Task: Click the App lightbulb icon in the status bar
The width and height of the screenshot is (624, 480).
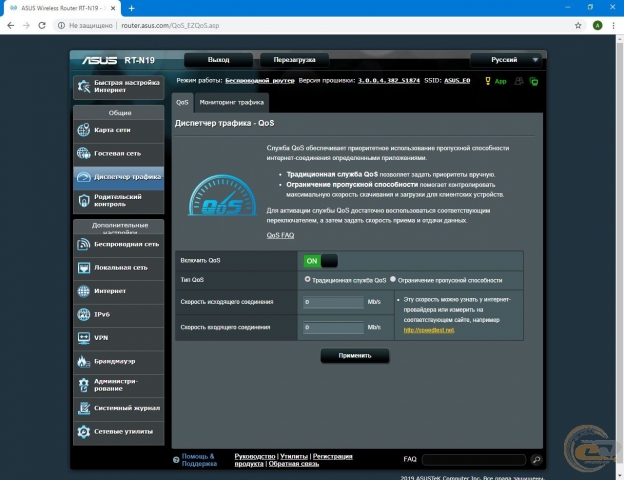Action: (488, 81)
